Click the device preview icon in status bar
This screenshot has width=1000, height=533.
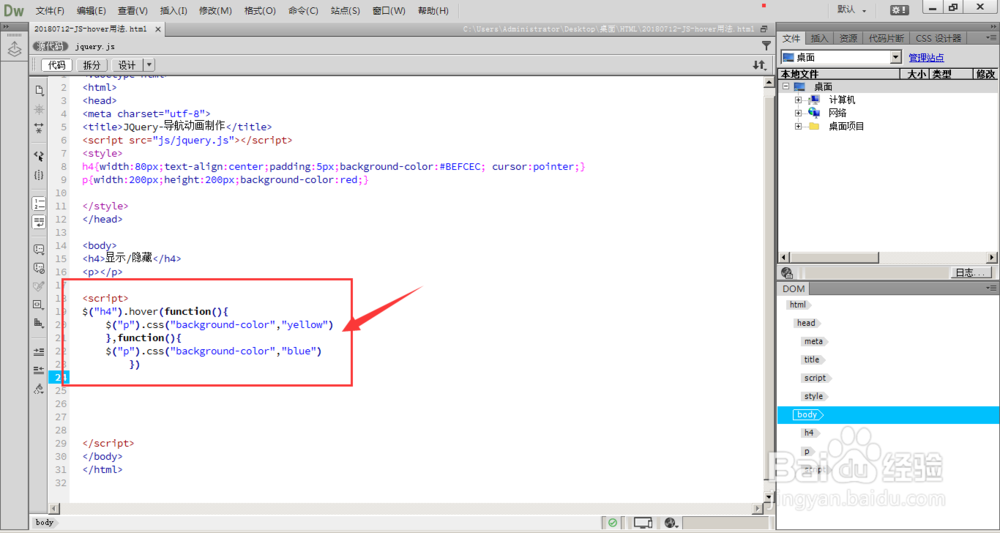point(643,523)
